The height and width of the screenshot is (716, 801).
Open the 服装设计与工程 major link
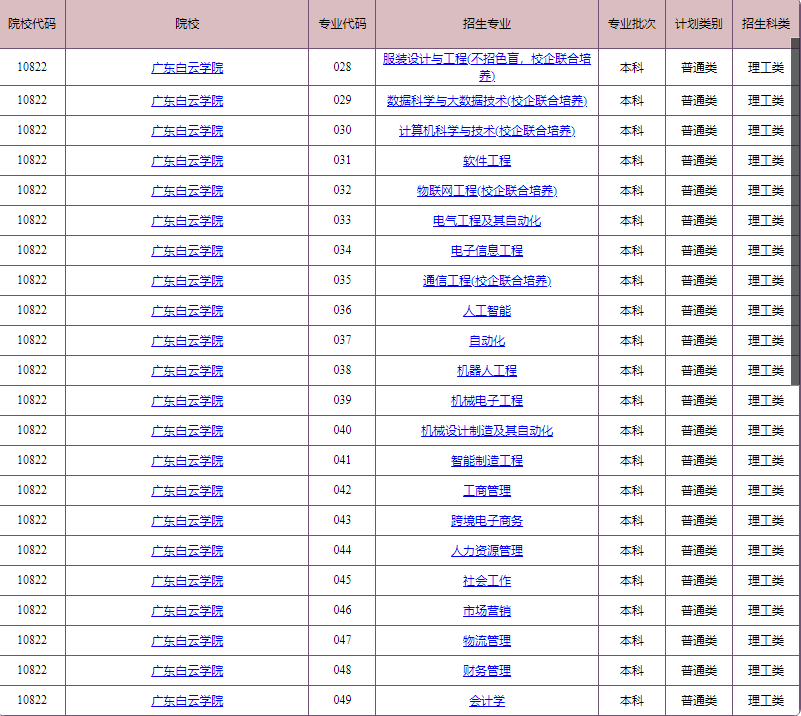pos(486,67)
